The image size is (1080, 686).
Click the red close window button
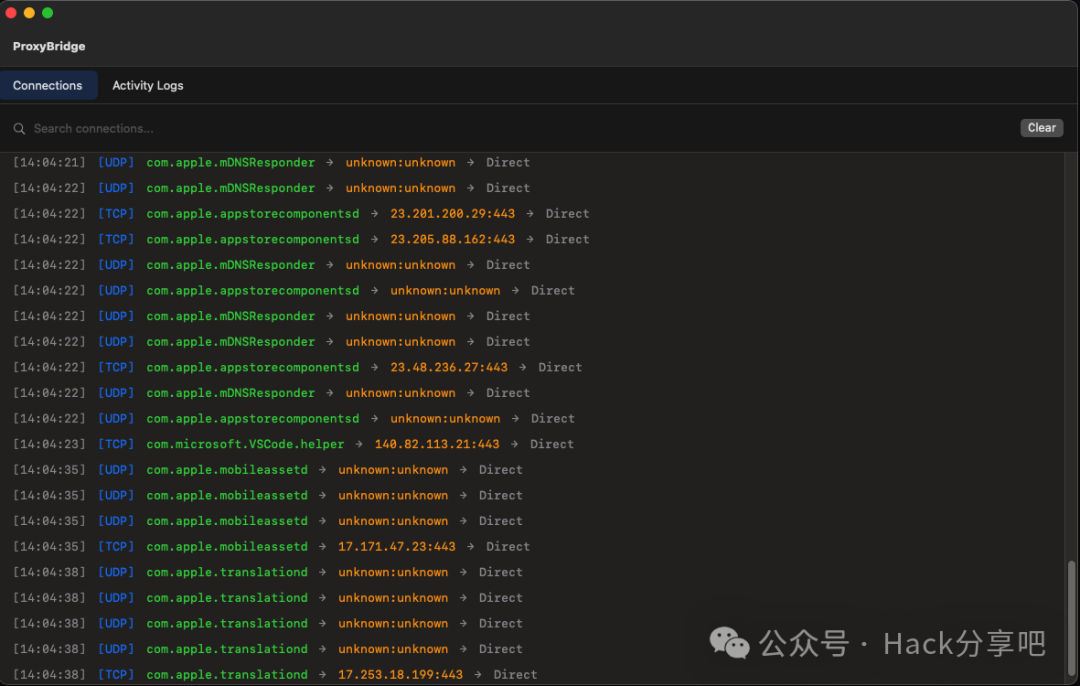click(11, 13)
